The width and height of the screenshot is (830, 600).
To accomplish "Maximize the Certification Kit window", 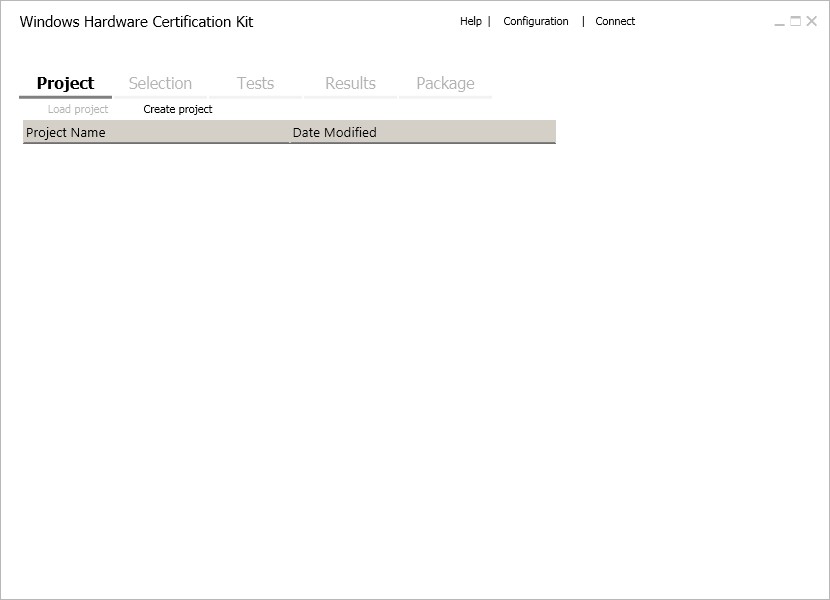I will point(796,21).
